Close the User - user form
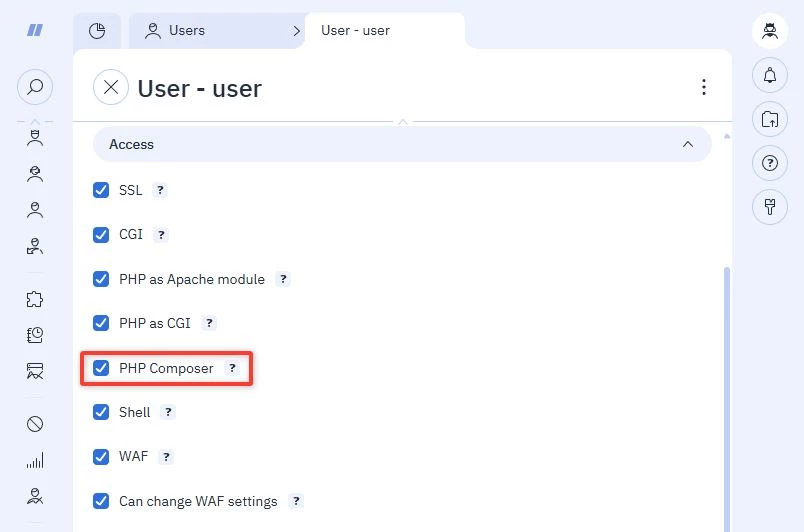 pyautogui.click(x=111, y=87)
